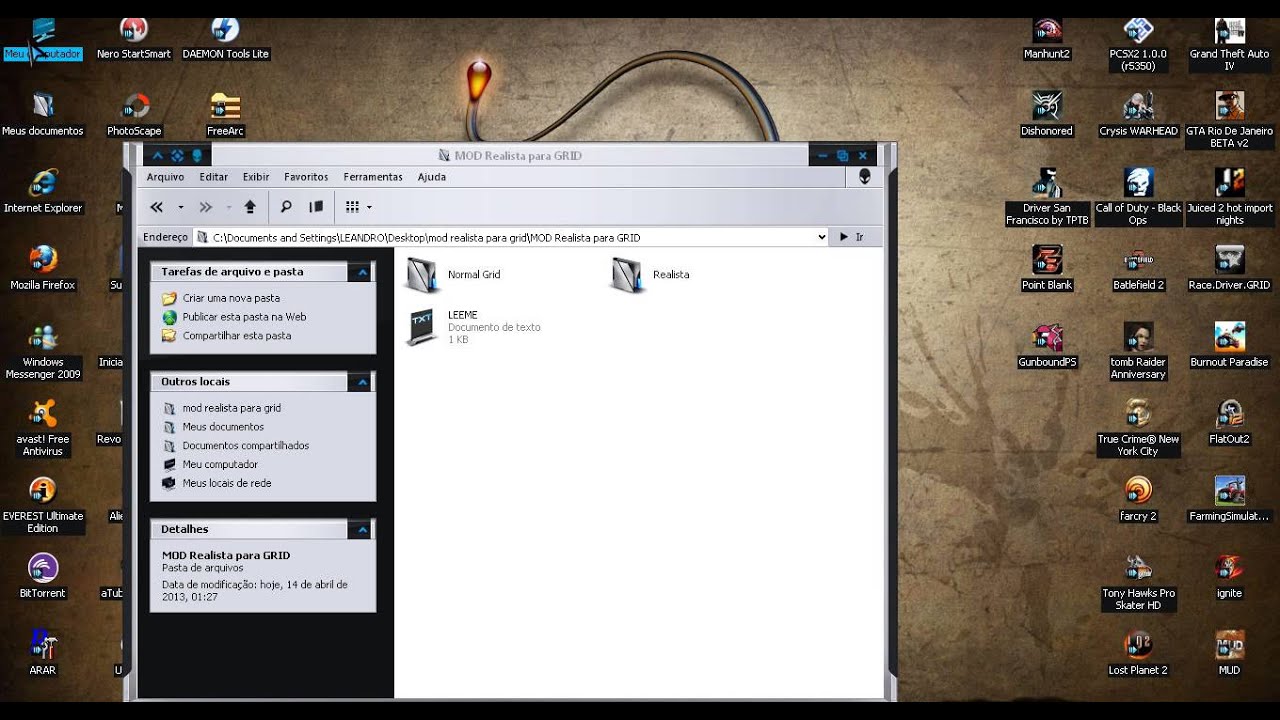Select the Normal Grid folder icon
The height and width of the screenshot is (720, 1280).
[x=423, y=275]
